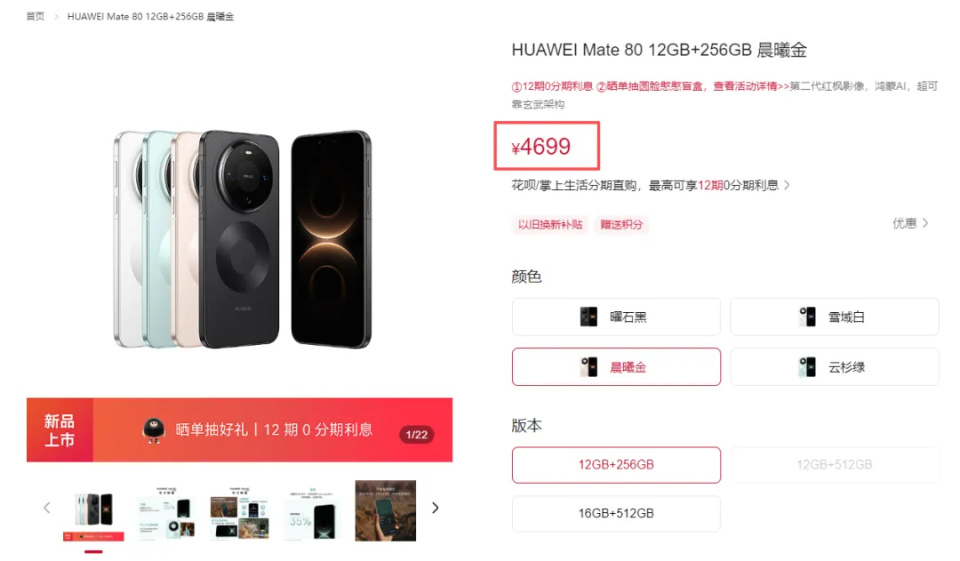Screen dimensions: 960x561
Task: Click the 曜石黑 phone color icon
Action: 588,317
